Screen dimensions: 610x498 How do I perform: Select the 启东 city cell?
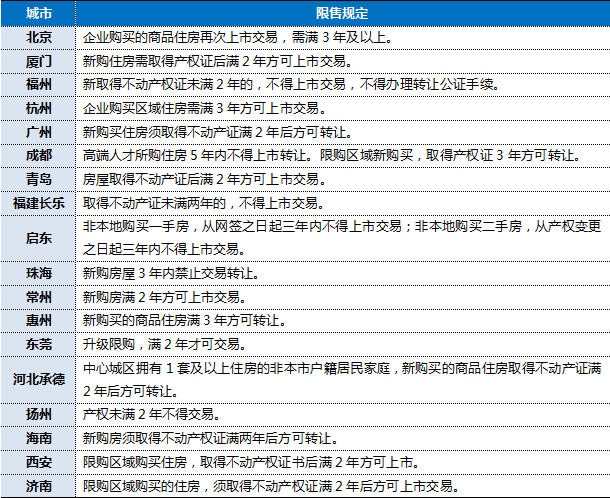click(x=39, y=238)
